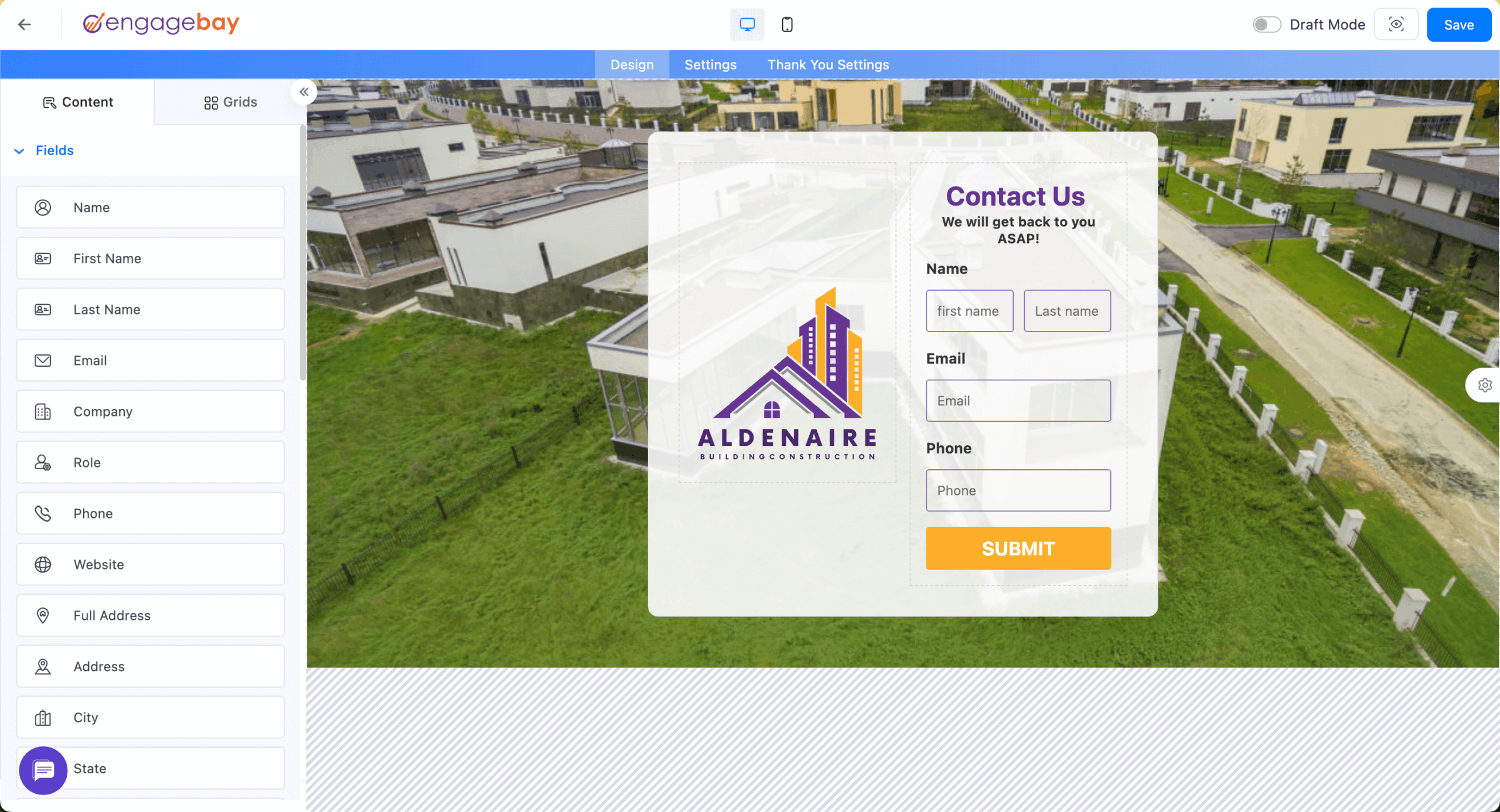Click the left panel scrollbar
Viewport: 1500px width, 812px height.
click(302, 252)
